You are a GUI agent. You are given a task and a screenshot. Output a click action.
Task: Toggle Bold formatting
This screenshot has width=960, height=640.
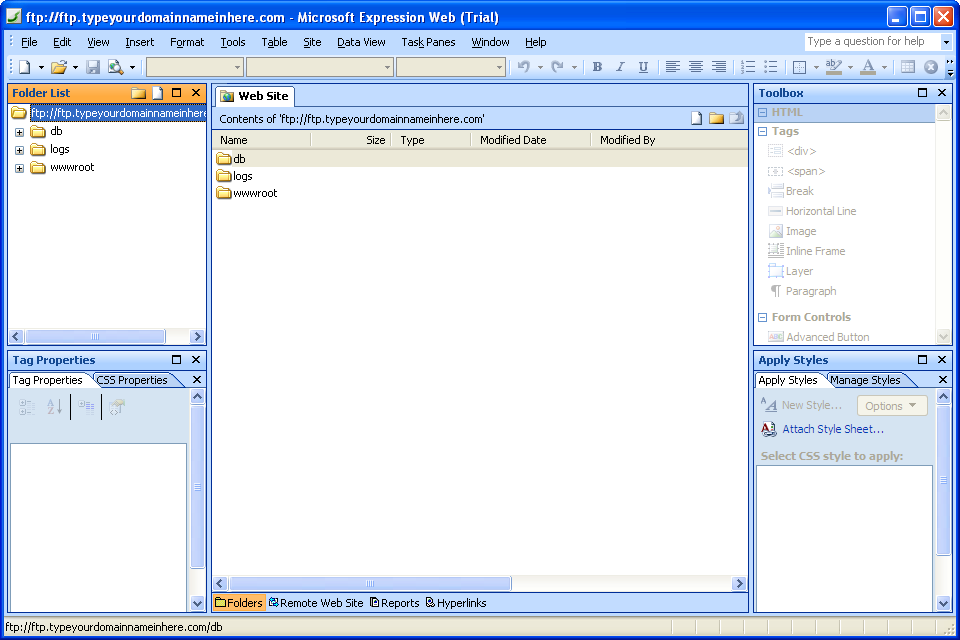pyautogui.click(x=598, y=67)
